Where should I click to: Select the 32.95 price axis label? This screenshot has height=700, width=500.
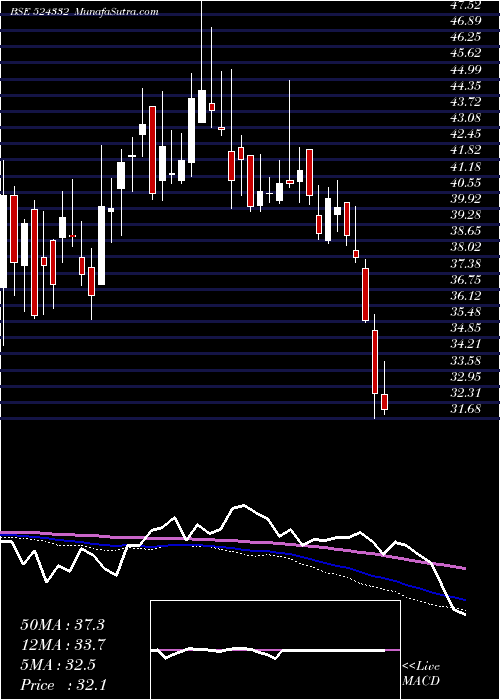point(466,377)
